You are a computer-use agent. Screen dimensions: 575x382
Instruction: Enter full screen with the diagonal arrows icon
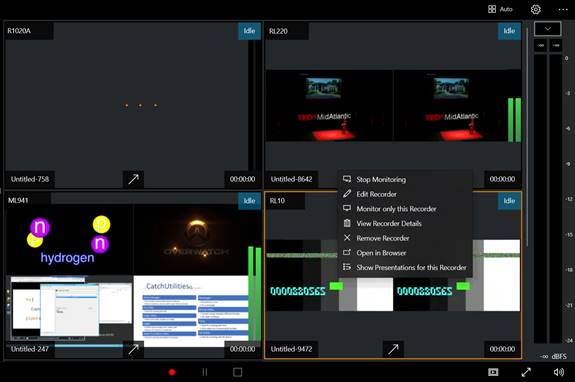[526, 372]
